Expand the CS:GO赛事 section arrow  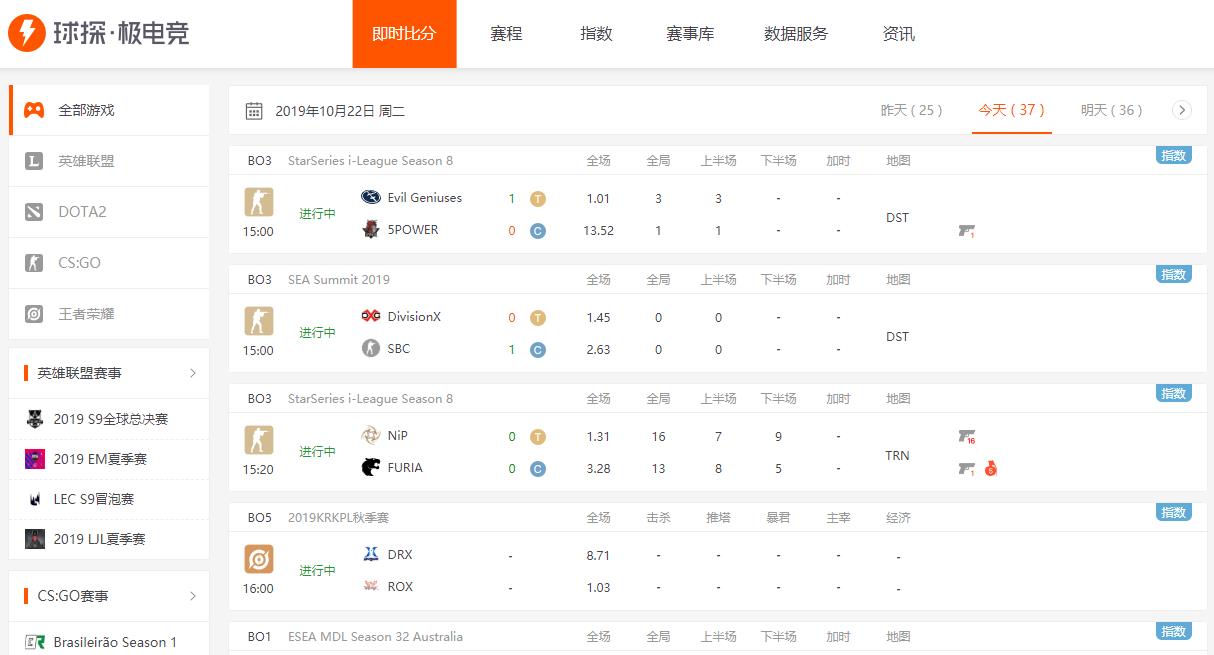[193, 596]
